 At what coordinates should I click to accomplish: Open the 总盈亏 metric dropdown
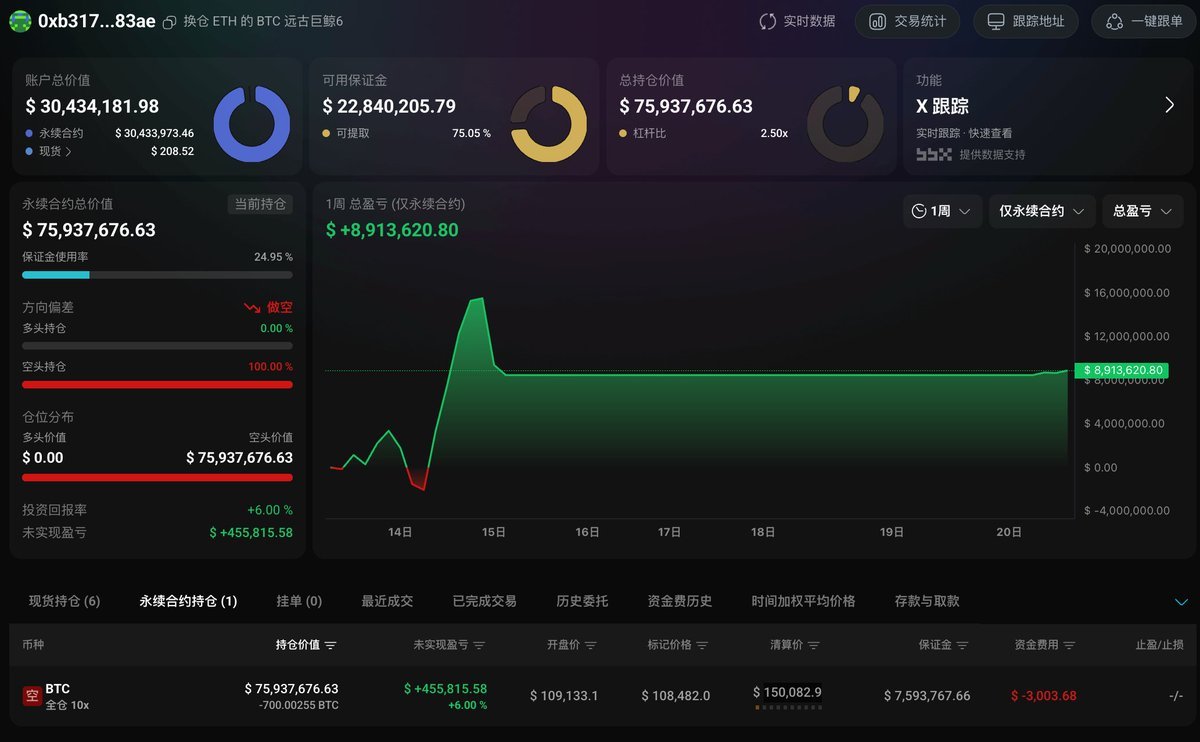point(1142,211)
